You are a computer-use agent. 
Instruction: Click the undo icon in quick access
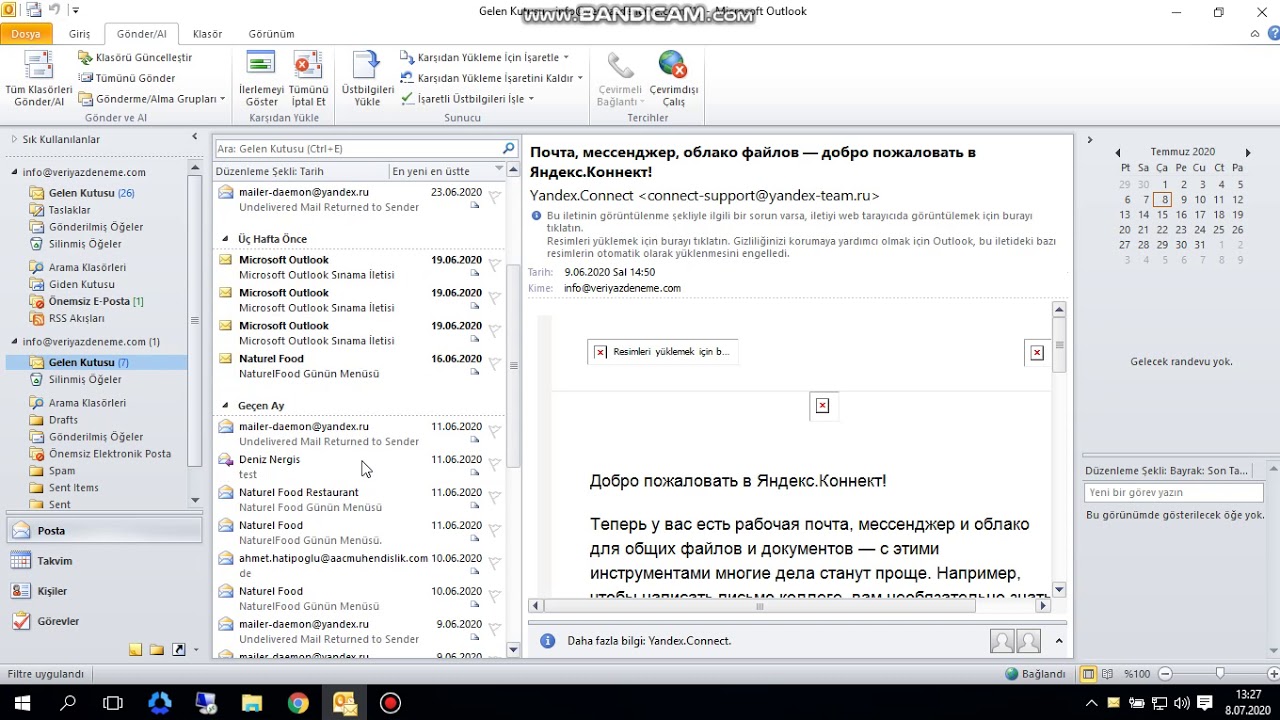54,11
